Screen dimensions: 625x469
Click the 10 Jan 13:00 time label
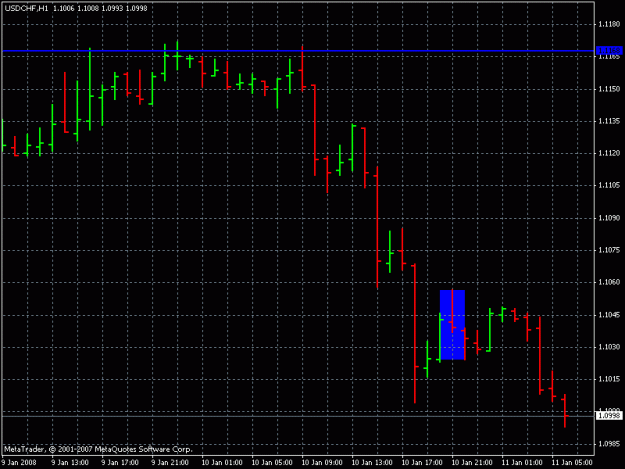pyautogui.click(x=372, y=463)
